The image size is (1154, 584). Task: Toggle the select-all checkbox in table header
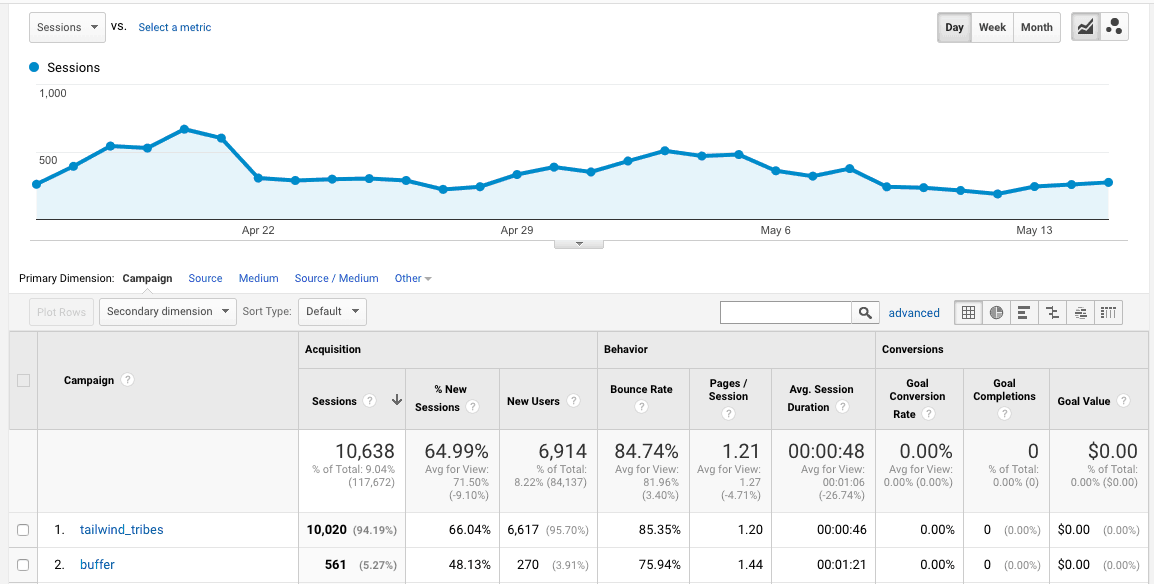point(23,380)
